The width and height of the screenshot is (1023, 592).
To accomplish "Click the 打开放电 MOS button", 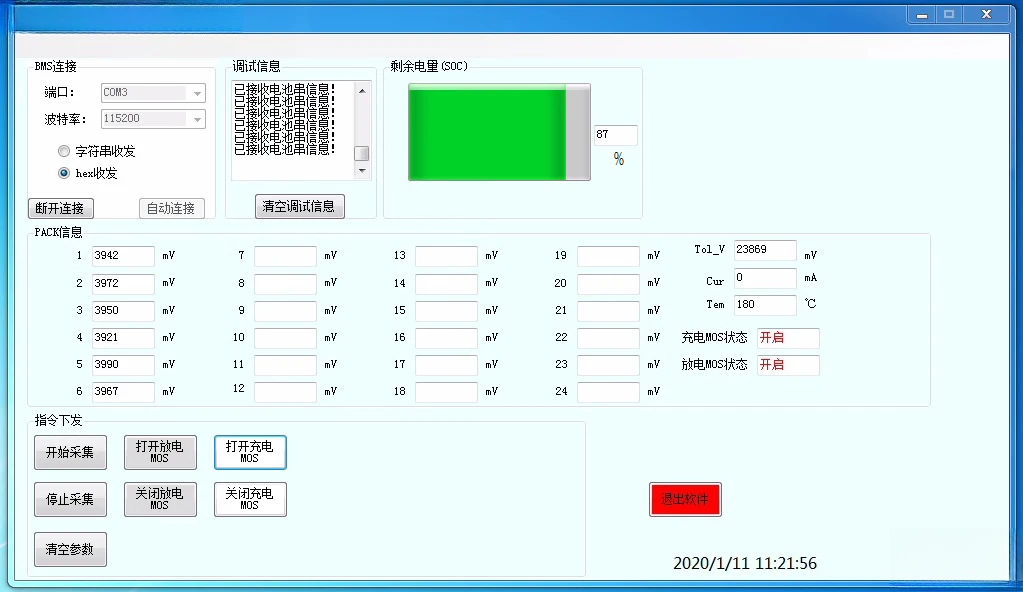I will pyautogui.click(x=160, y=452).
